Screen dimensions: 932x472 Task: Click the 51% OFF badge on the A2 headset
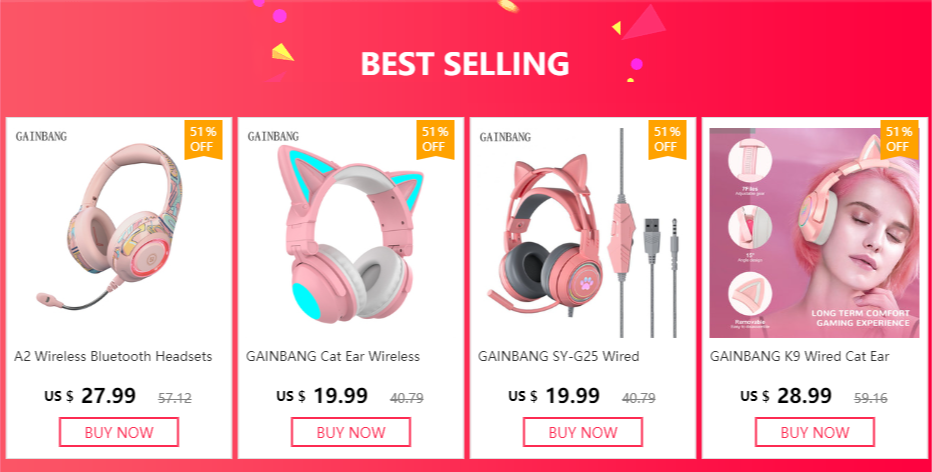pyautogui.click(x=203, y=140)
